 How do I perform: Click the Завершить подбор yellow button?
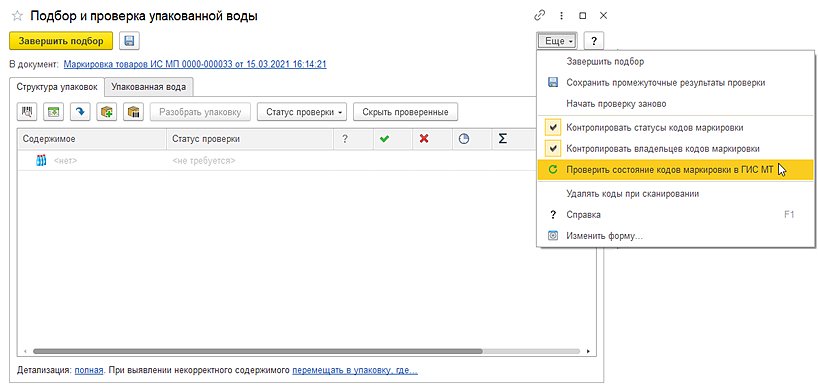61,41
